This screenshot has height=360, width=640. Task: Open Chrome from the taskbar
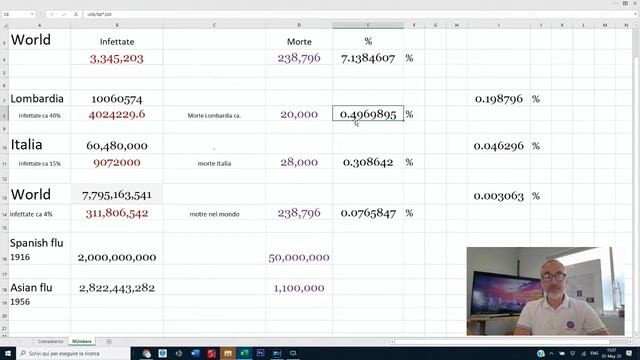tap(147, 353)
